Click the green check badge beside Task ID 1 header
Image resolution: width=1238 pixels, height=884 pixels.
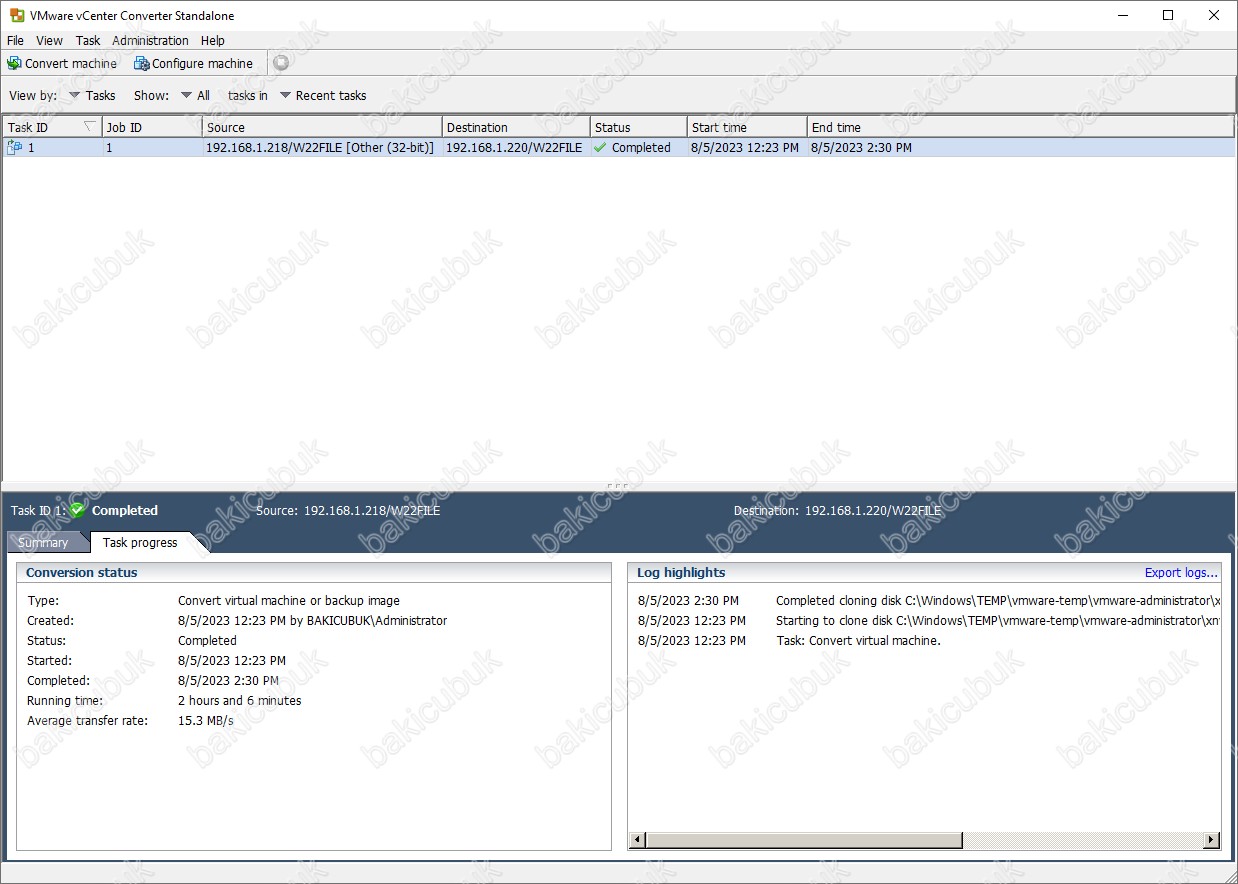point(77,510)
